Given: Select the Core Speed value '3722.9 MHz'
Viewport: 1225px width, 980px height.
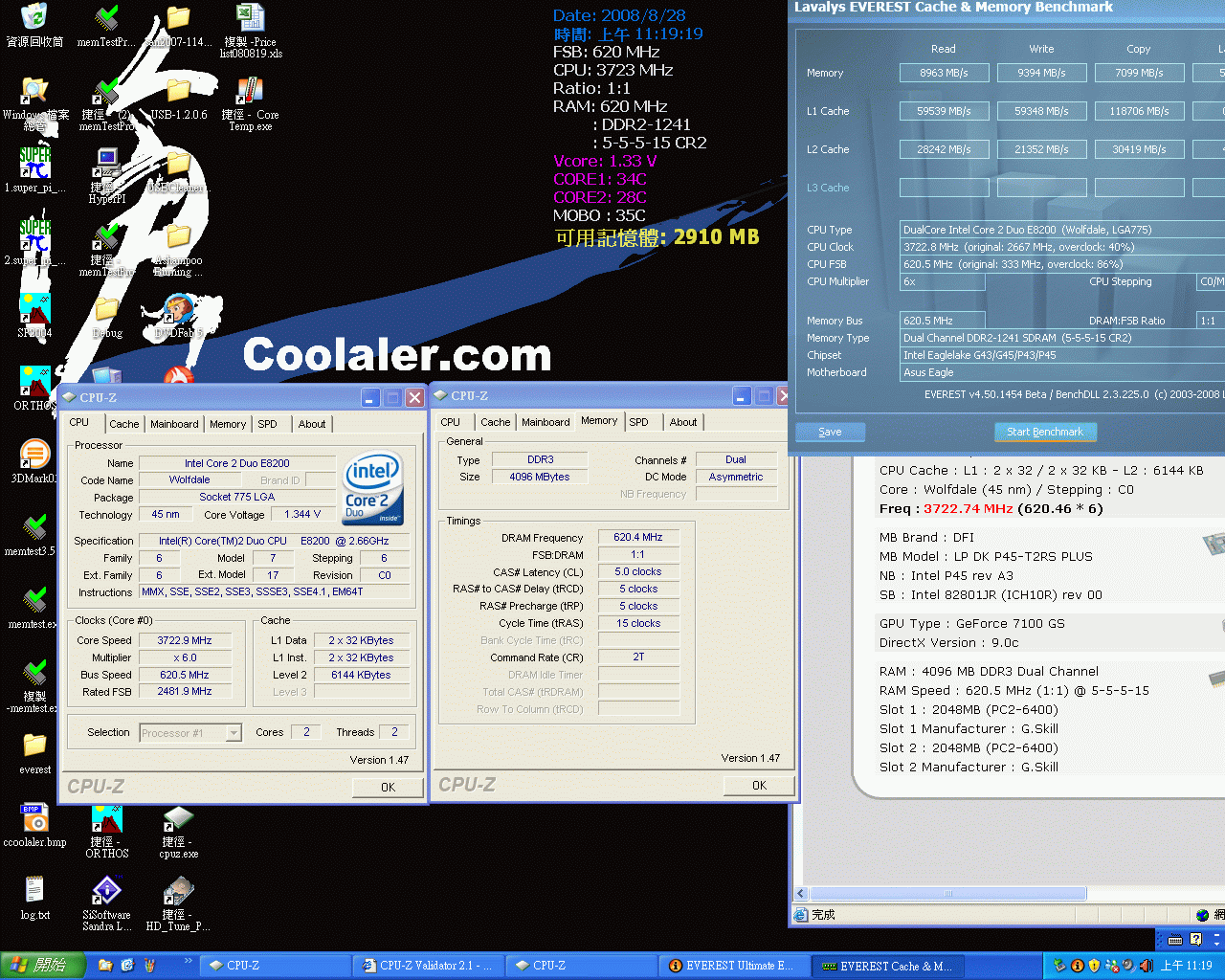Looking at the screenshot, I should coord(185,640).
